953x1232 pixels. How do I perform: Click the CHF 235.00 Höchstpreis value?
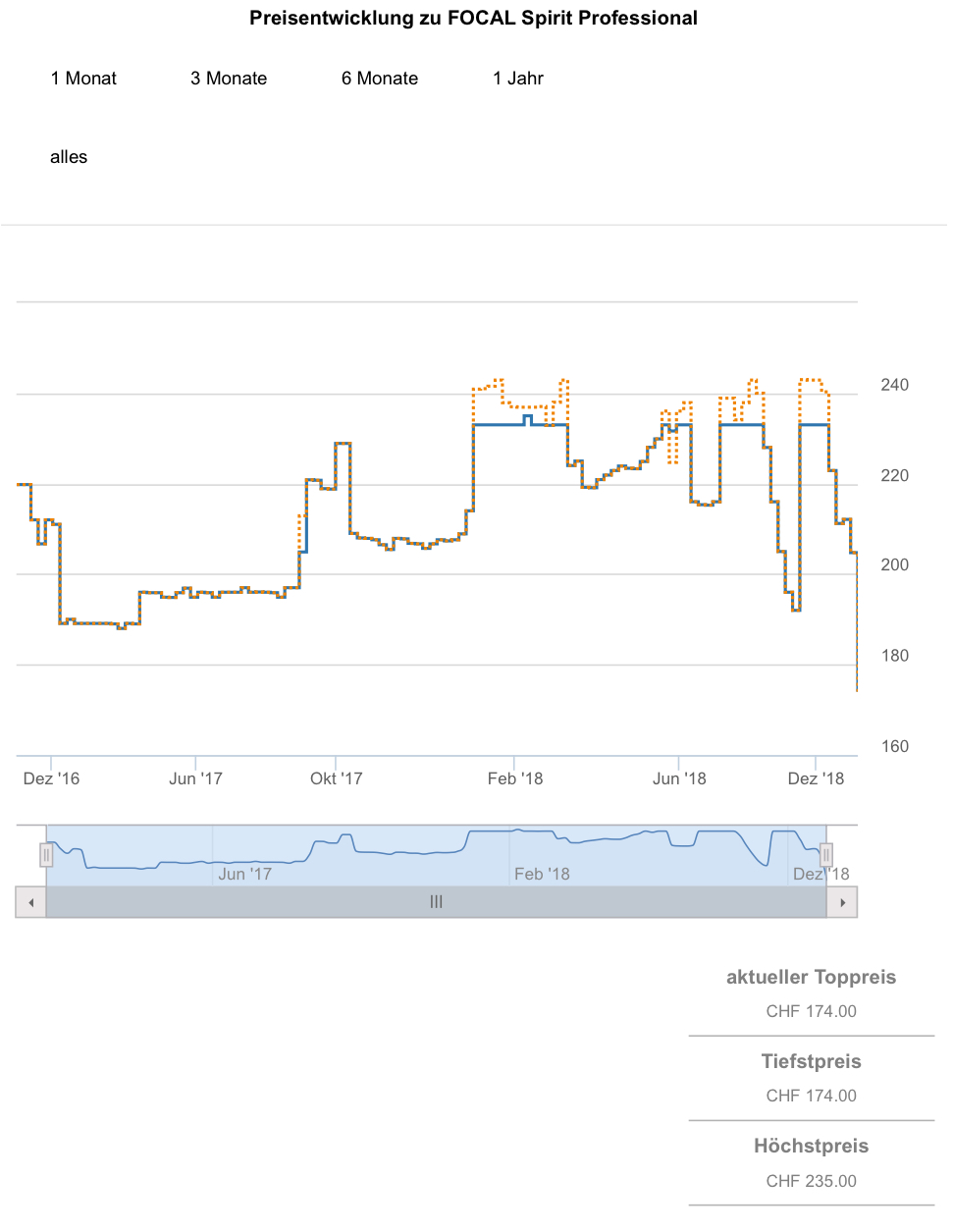pyautogui.click(x=811, y=1181)
